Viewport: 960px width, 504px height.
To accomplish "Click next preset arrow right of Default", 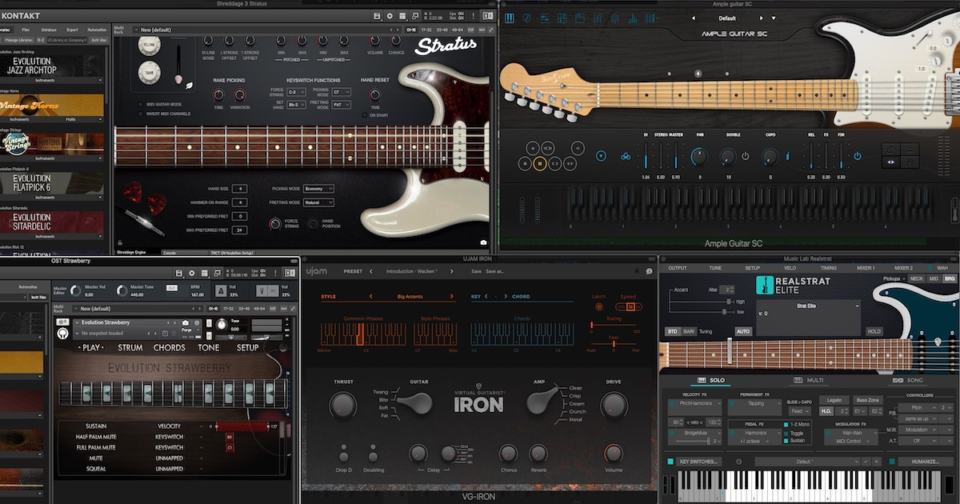I will 761,18.
